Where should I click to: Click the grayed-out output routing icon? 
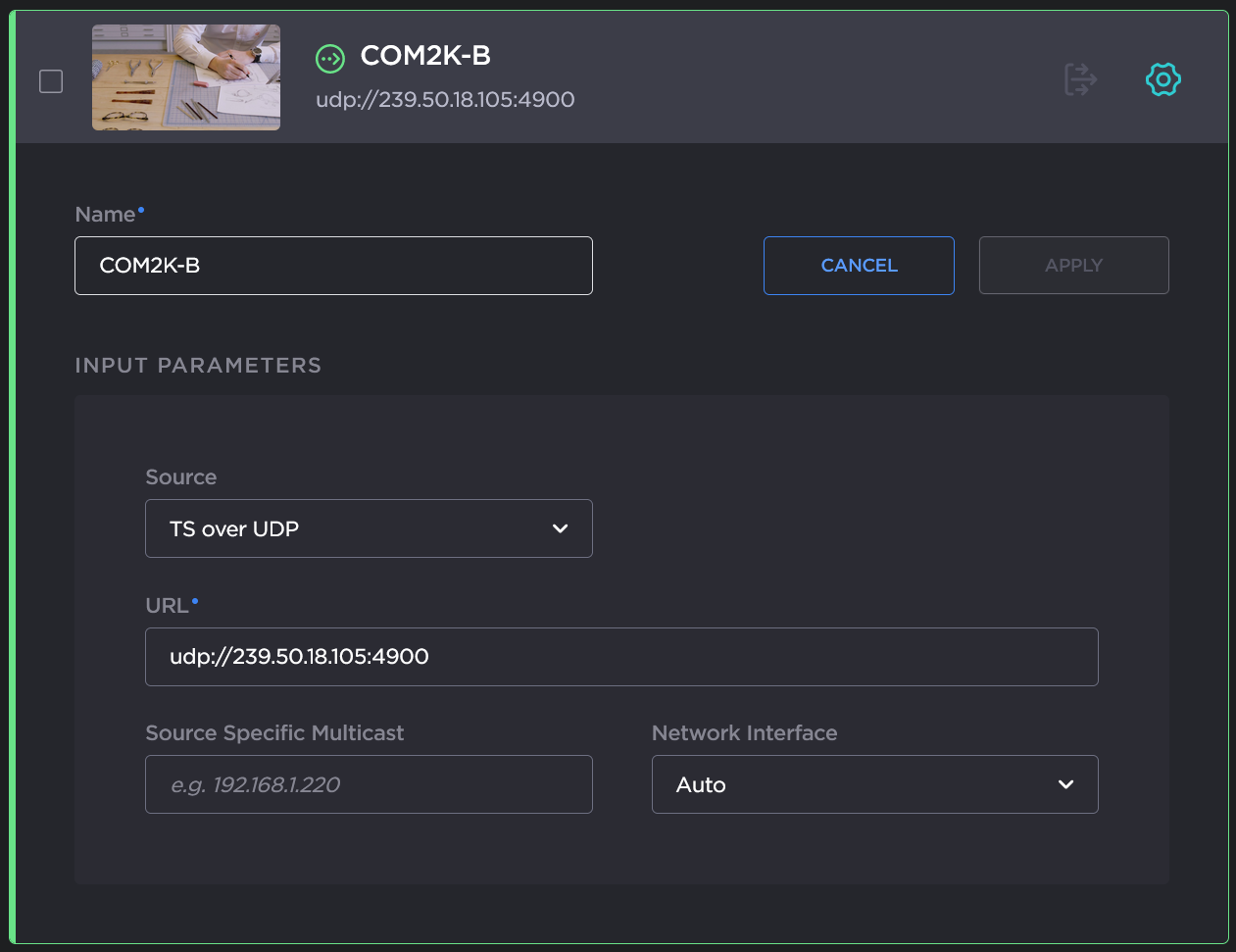(x=1080, y=79)
